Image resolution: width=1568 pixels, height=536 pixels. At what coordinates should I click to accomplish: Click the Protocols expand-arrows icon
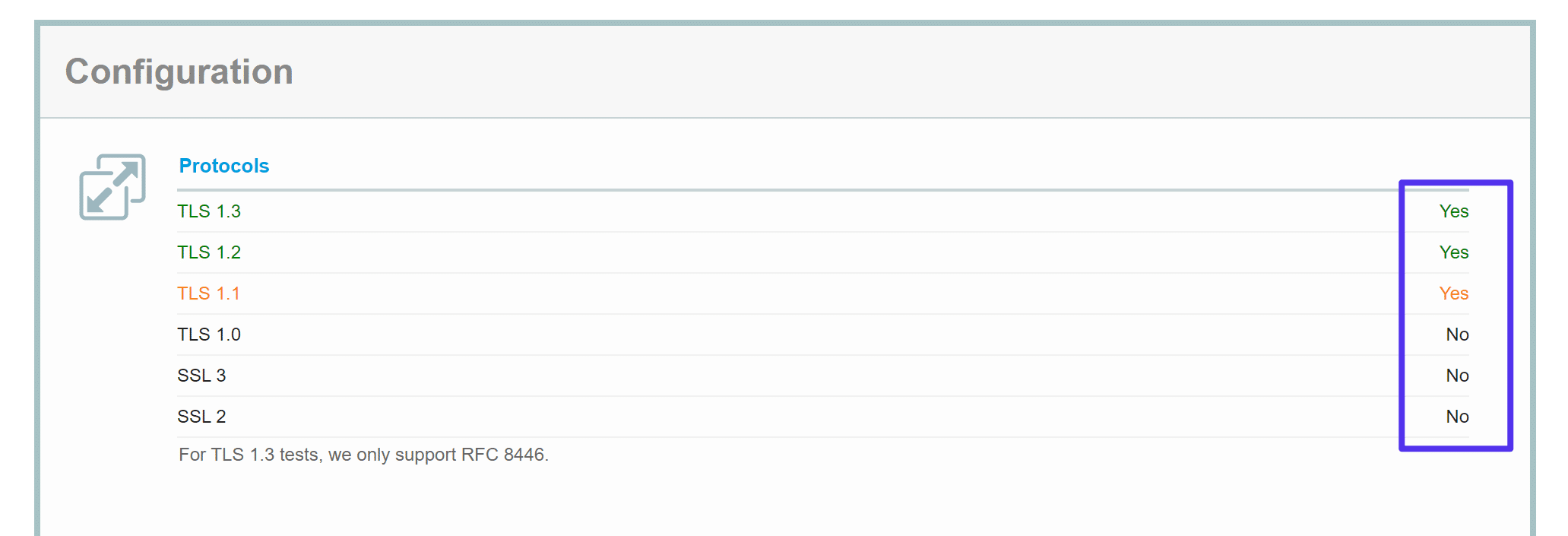(112, 187)
